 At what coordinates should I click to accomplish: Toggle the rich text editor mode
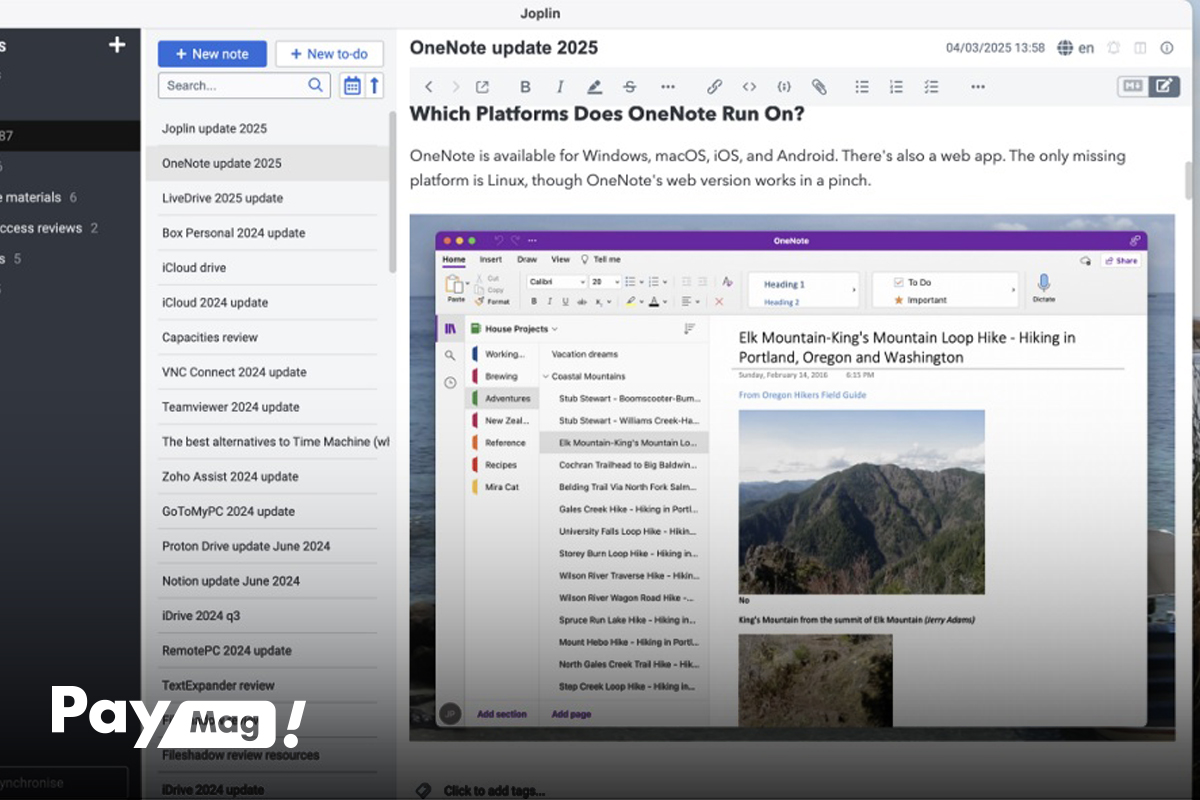click(1164, 87)
